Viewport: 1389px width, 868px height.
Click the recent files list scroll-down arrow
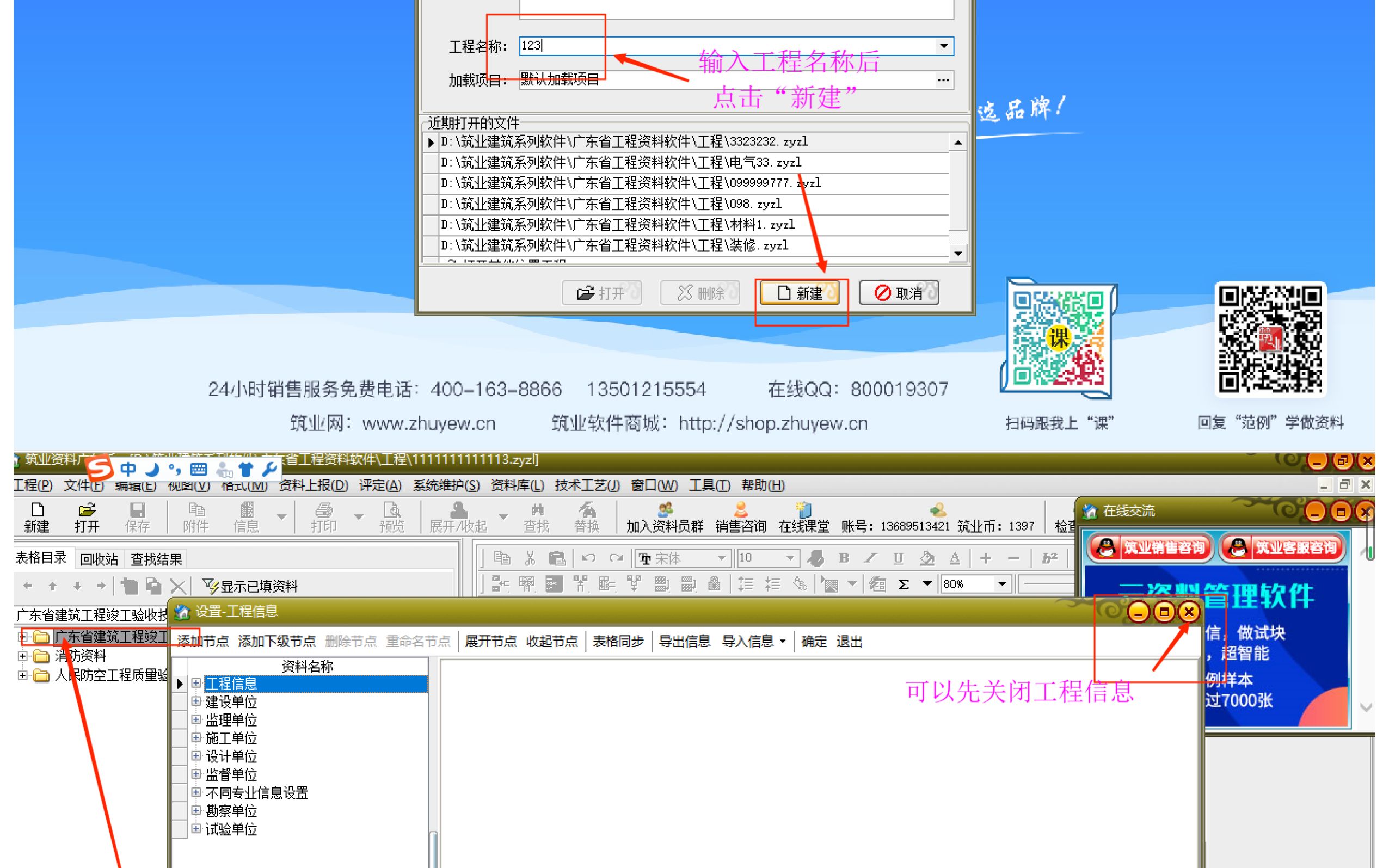point(957,253)
